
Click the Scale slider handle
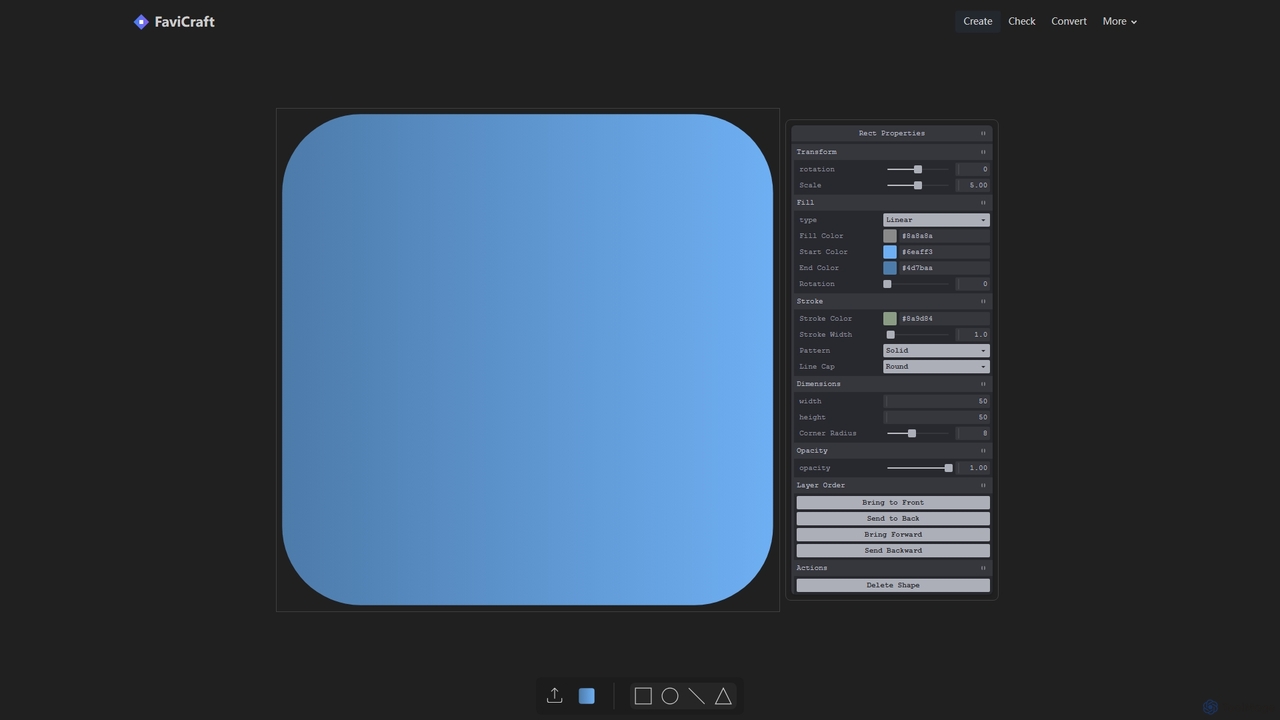point(918,186)
